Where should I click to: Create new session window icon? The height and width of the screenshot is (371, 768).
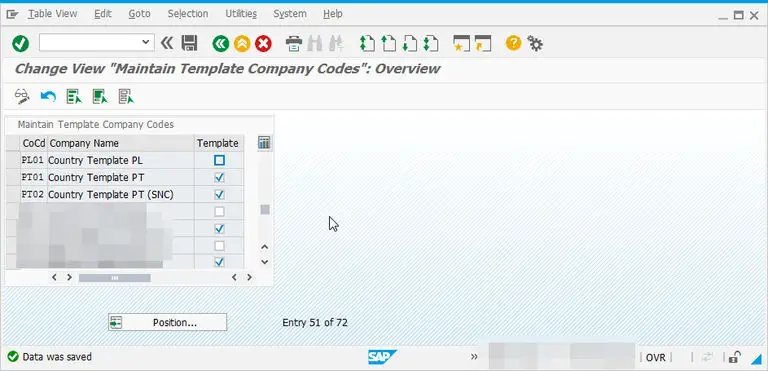(x=461, y=44)
